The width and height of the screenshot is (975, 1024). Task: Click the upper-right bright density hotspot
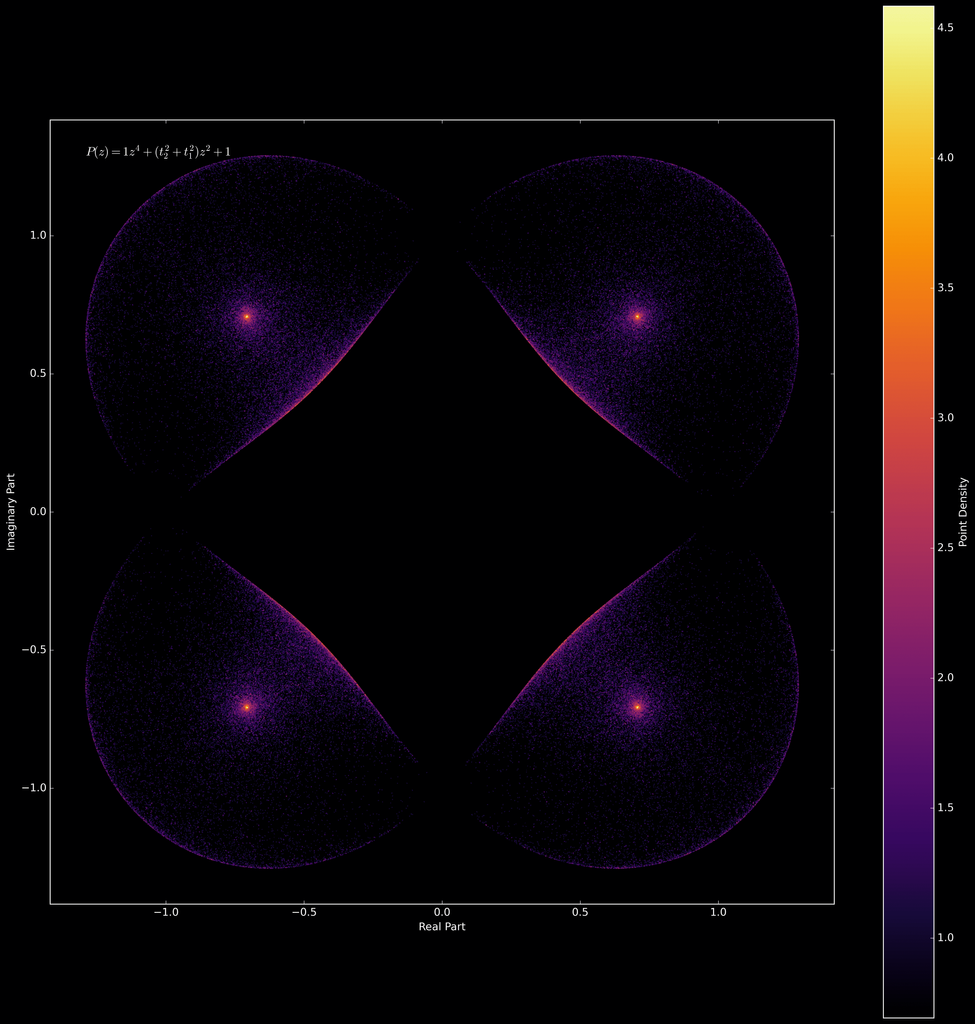tap(637, 317)
